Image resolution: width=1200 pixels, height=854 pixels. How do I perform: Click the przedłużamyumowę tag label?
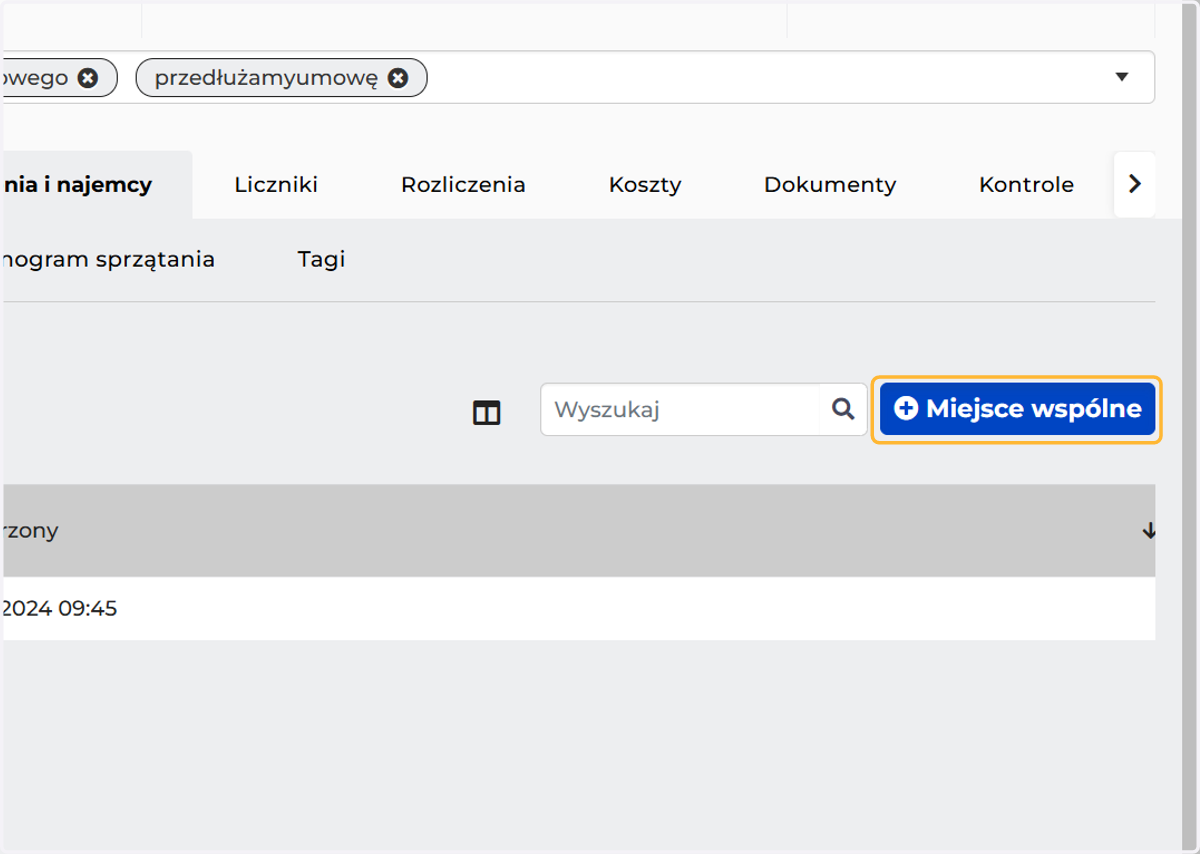(265, 78)
